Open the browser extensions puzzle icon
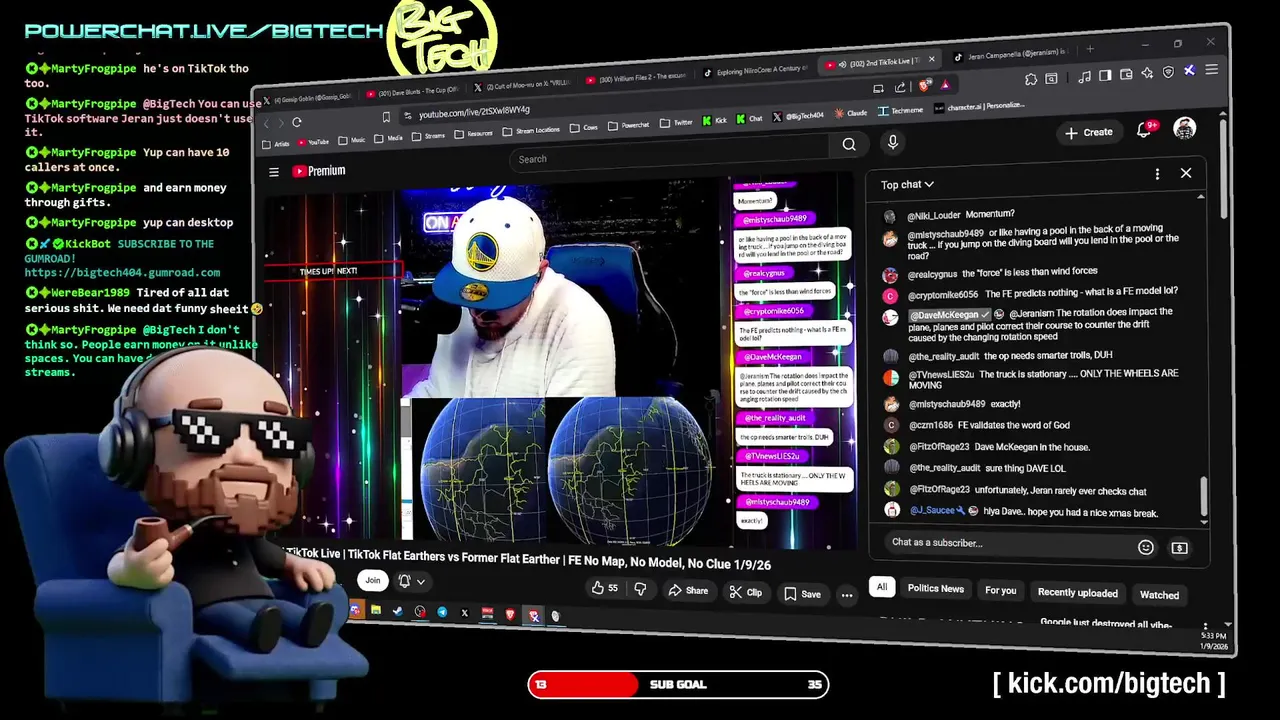The width and height of the screenshot is (1280, 720). 1031,79
